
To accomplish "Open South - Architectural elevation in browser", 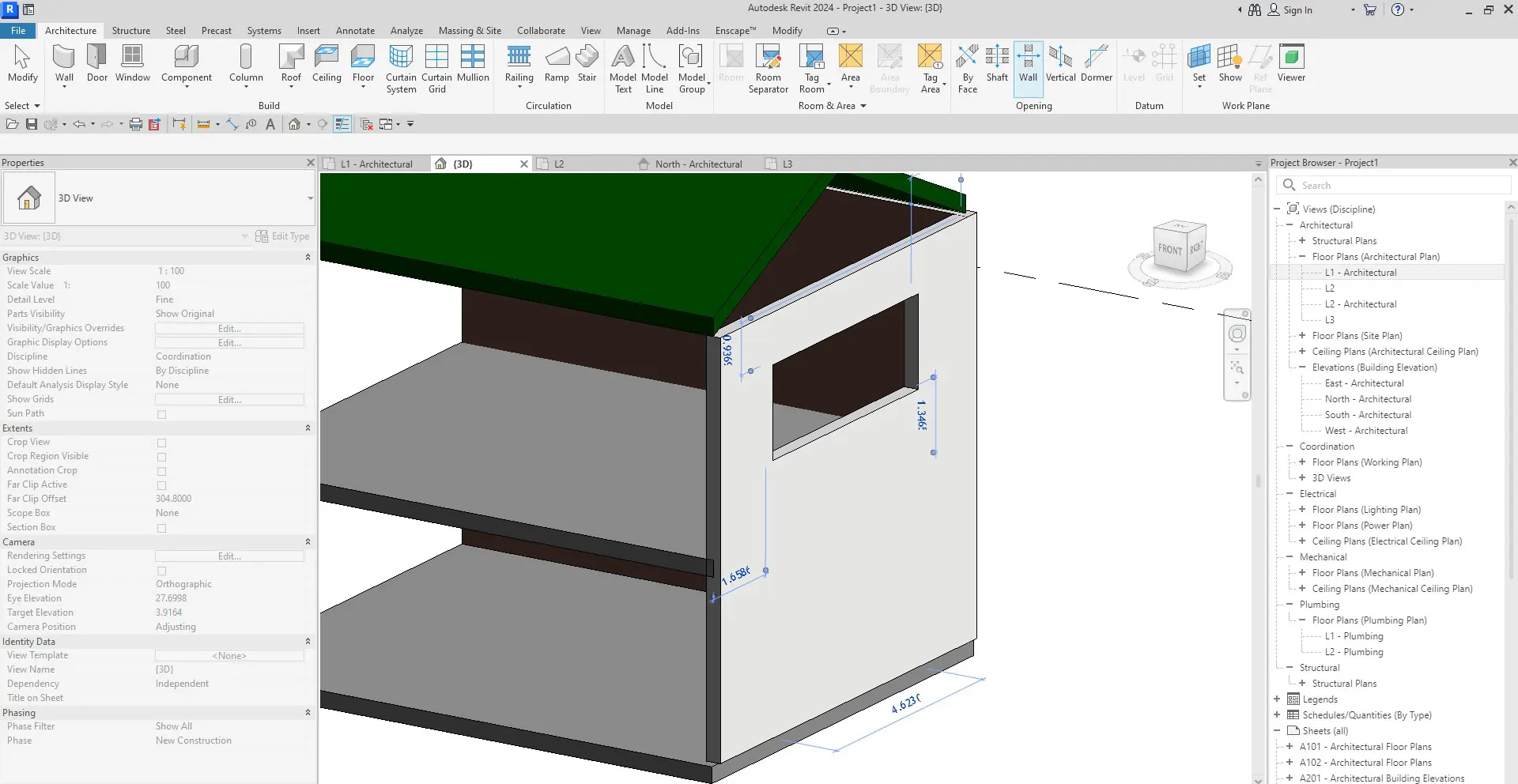I will 1368,415.
